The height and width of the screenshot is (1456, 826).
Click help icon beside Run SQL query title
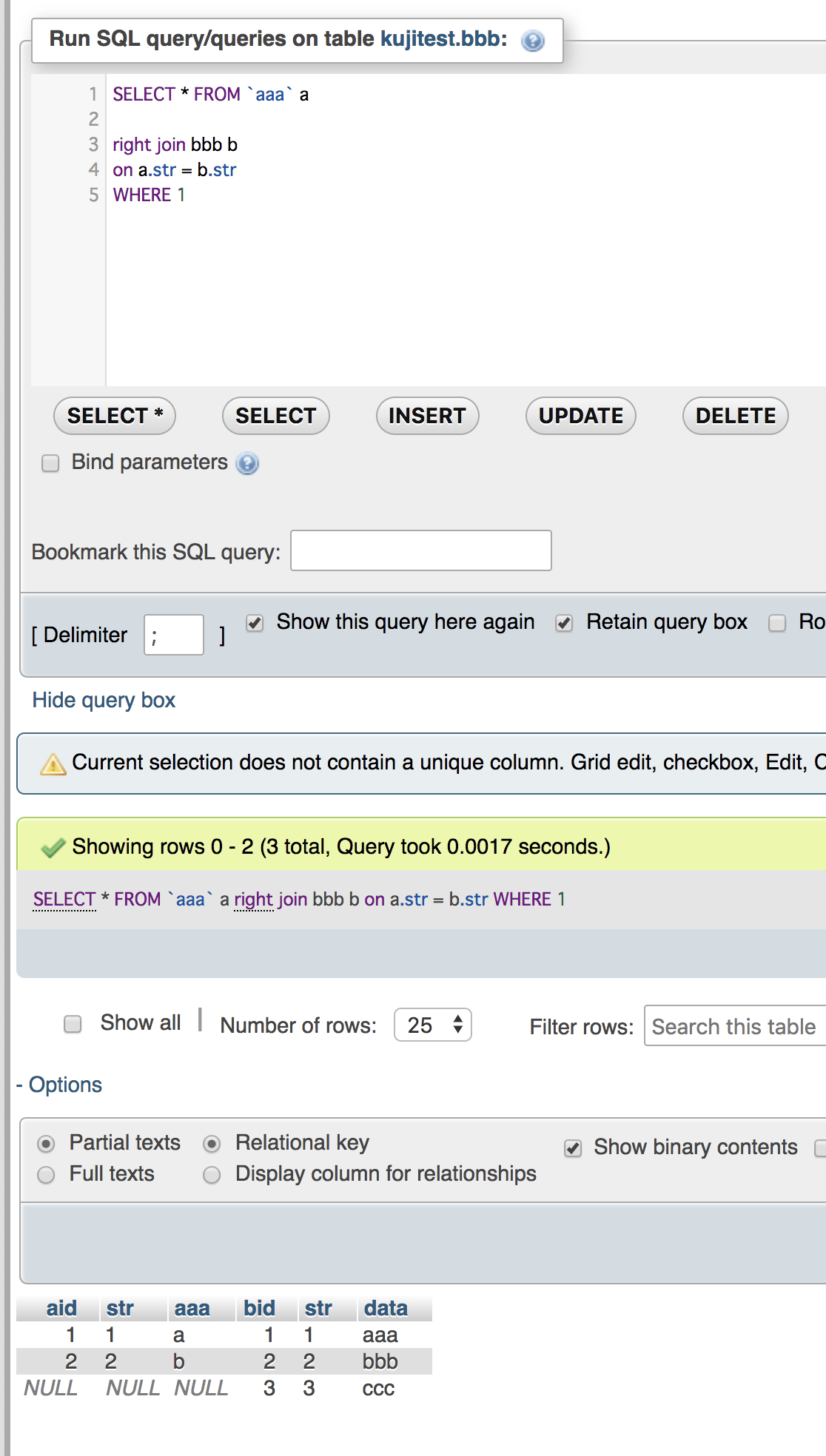click(x=533, y=41)
